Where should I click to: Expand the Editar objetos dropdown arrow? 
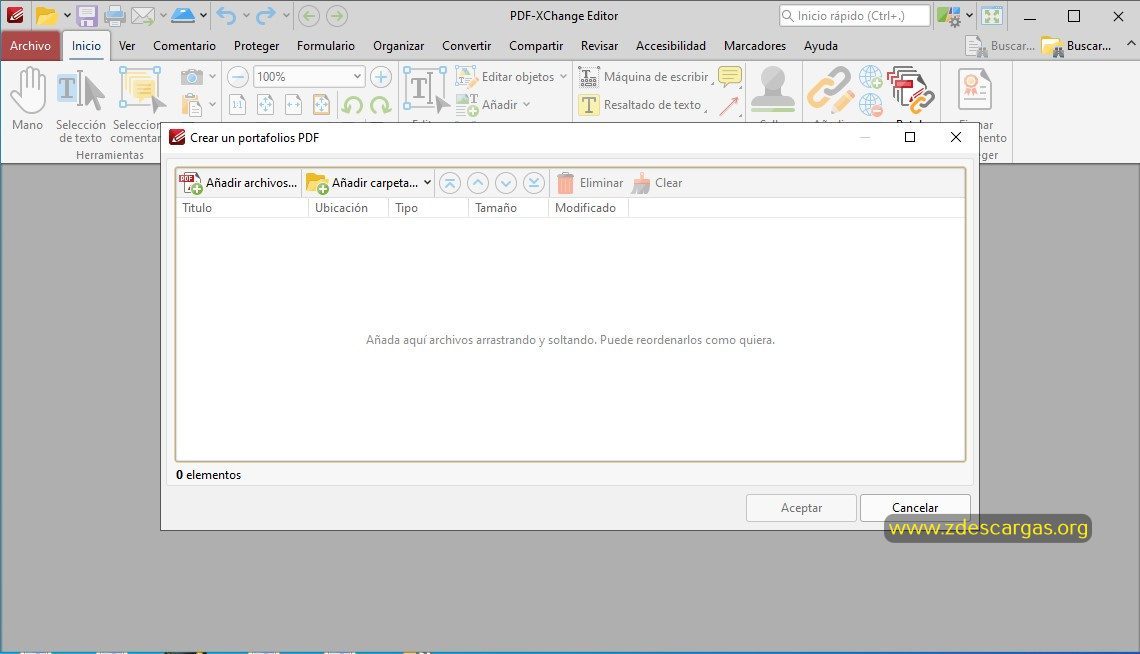563,76
